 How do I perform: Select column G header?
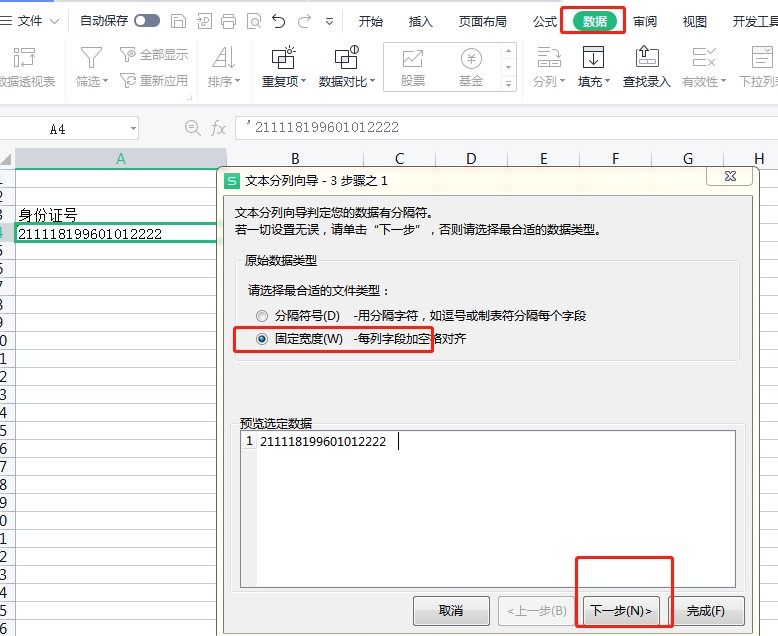coord(688,159)
